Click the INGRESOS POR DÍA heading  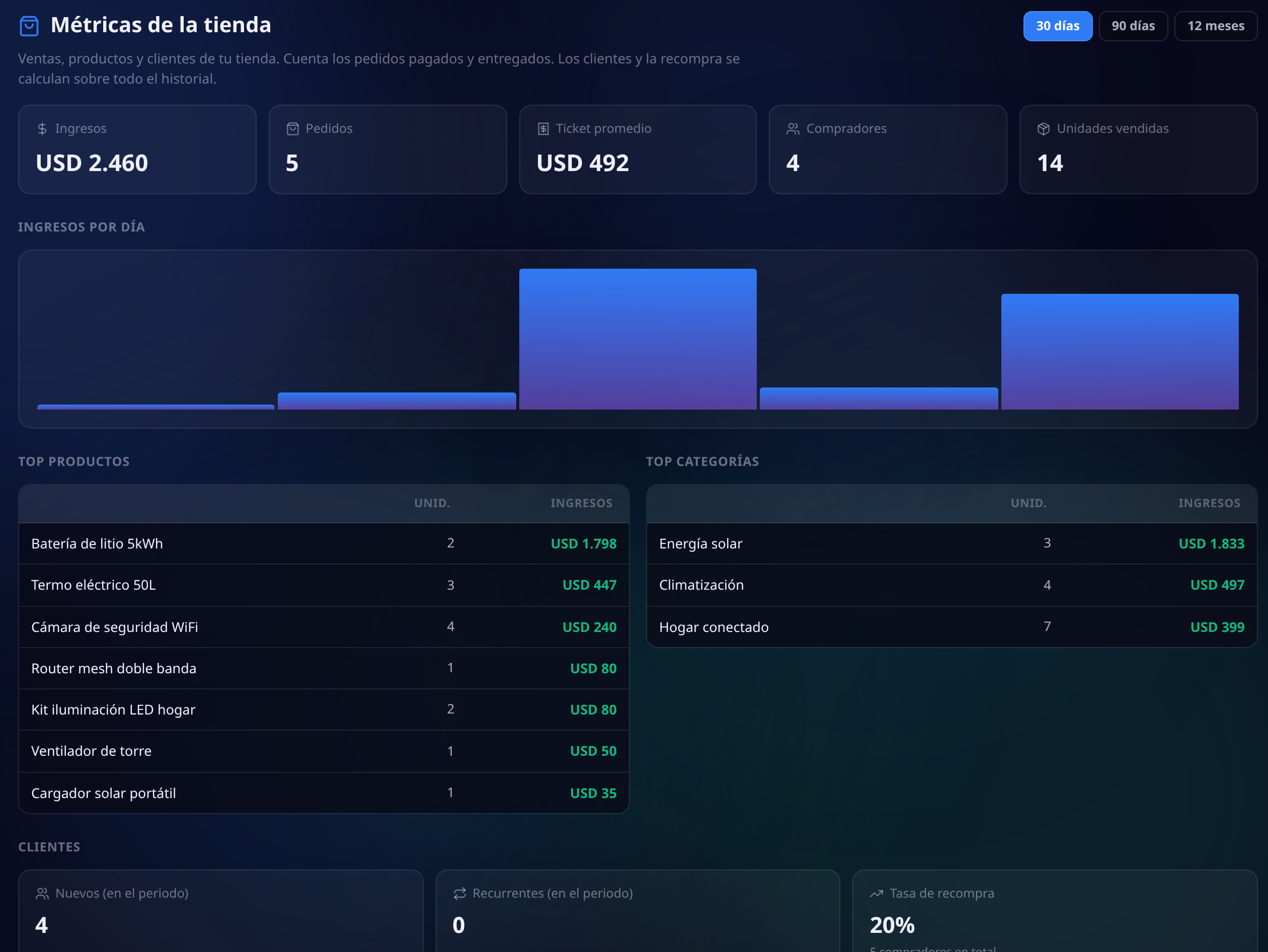(x=82, y=227)
